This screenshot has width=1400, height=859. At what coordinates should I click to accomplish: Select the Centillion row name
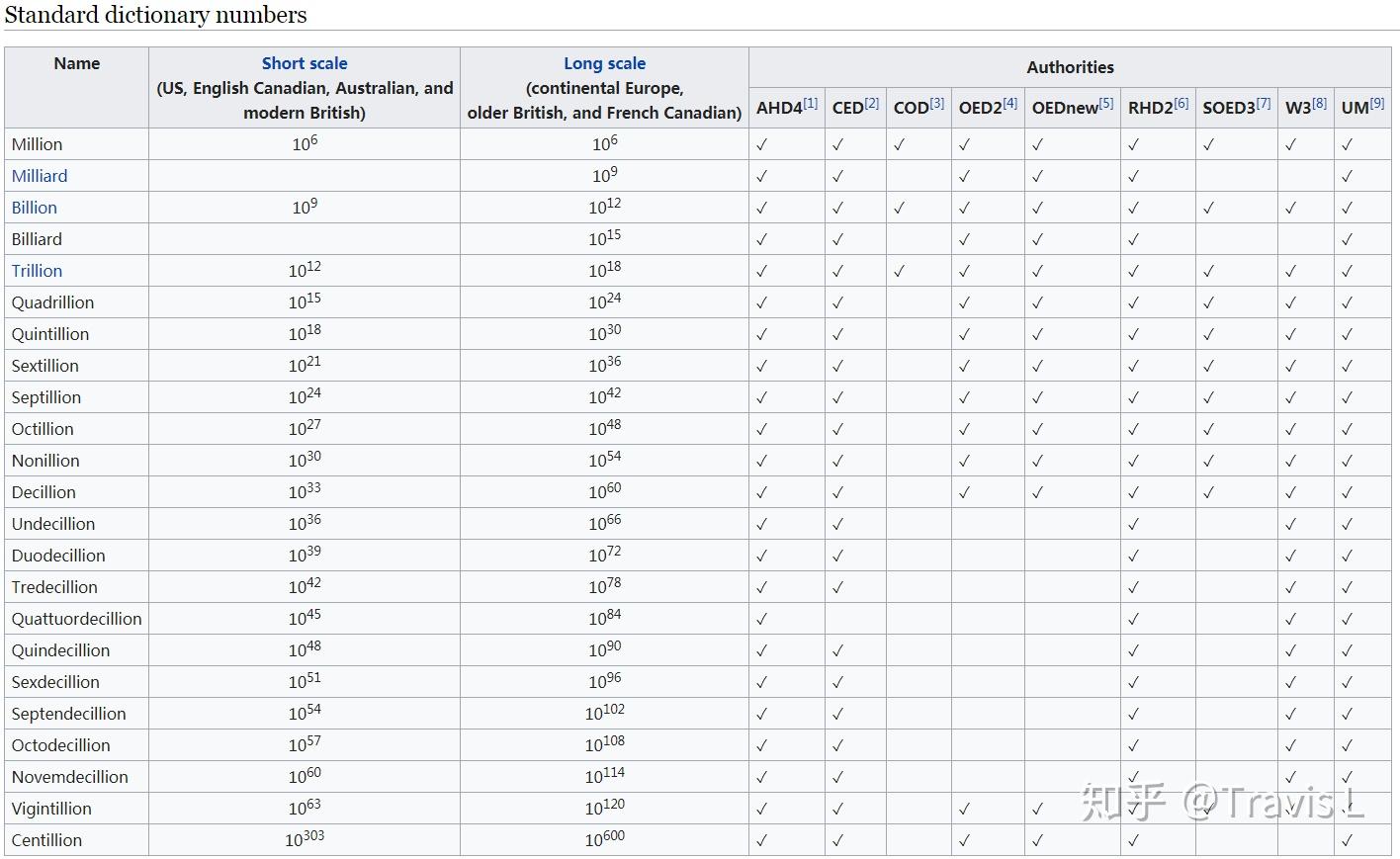[x=46, y=840]
